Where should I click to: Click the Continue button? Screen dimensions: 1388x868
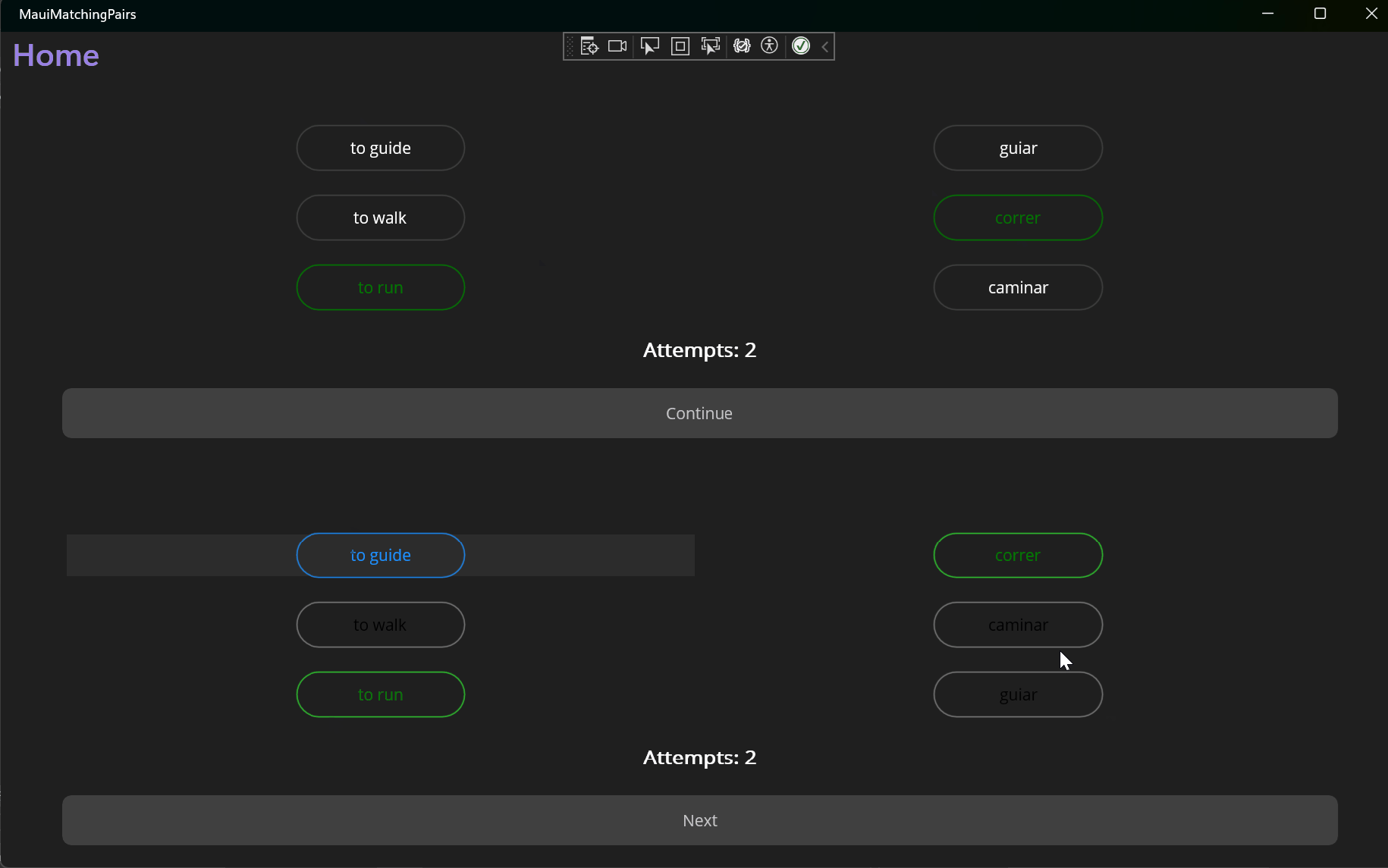click(699, 413)
